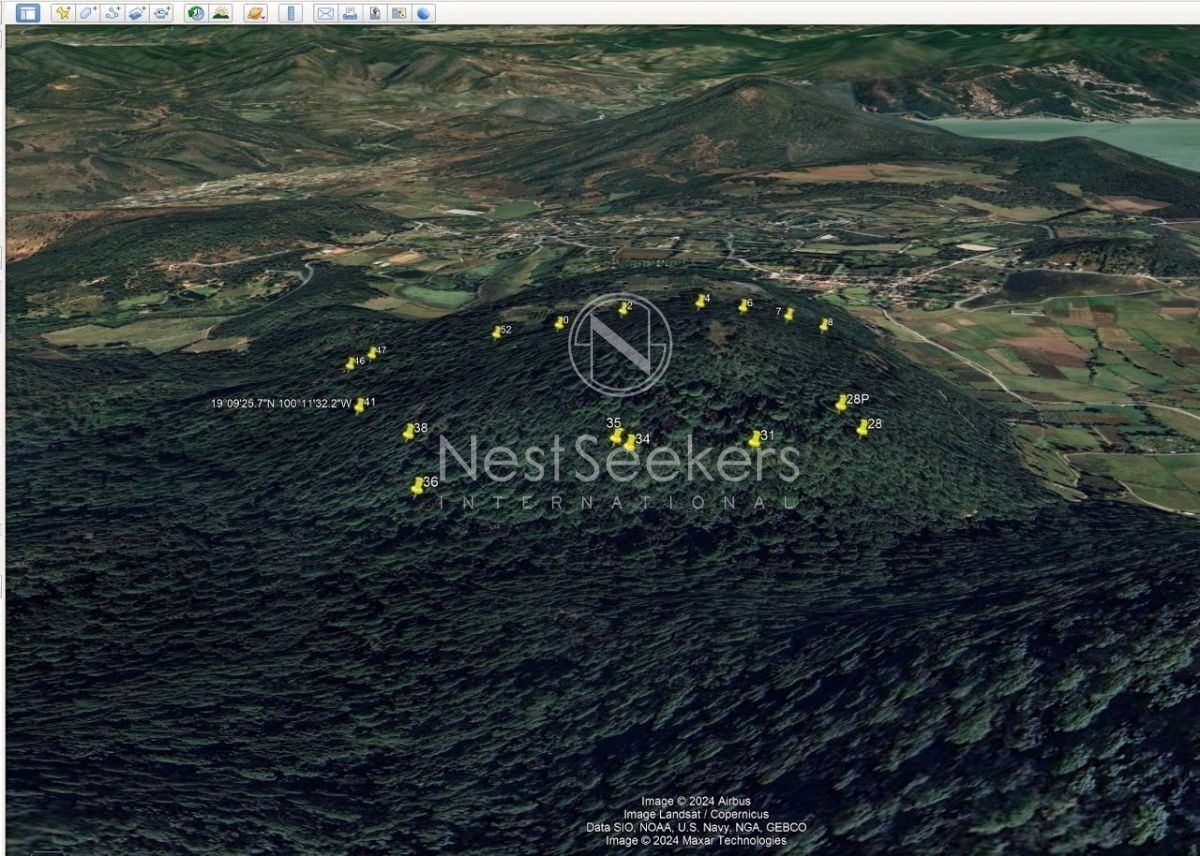Click the blue globe Earth icon

424,13
